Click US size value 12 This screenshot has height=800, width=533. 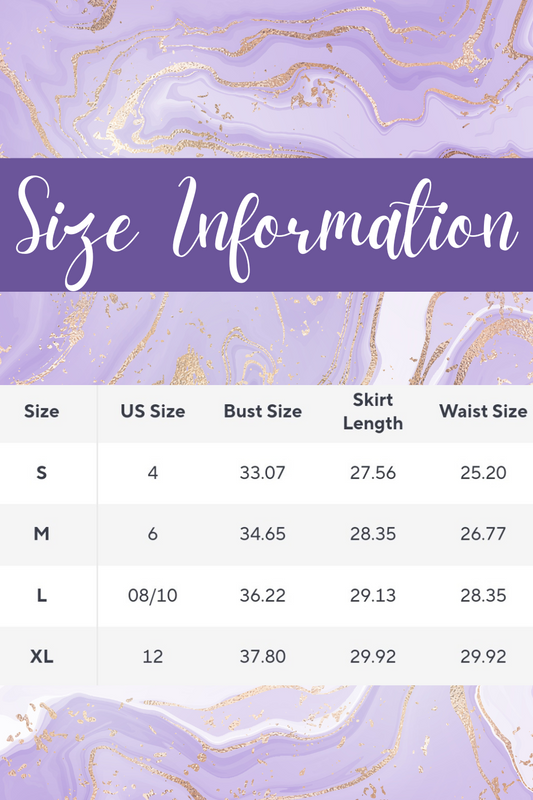coord(153,657)
